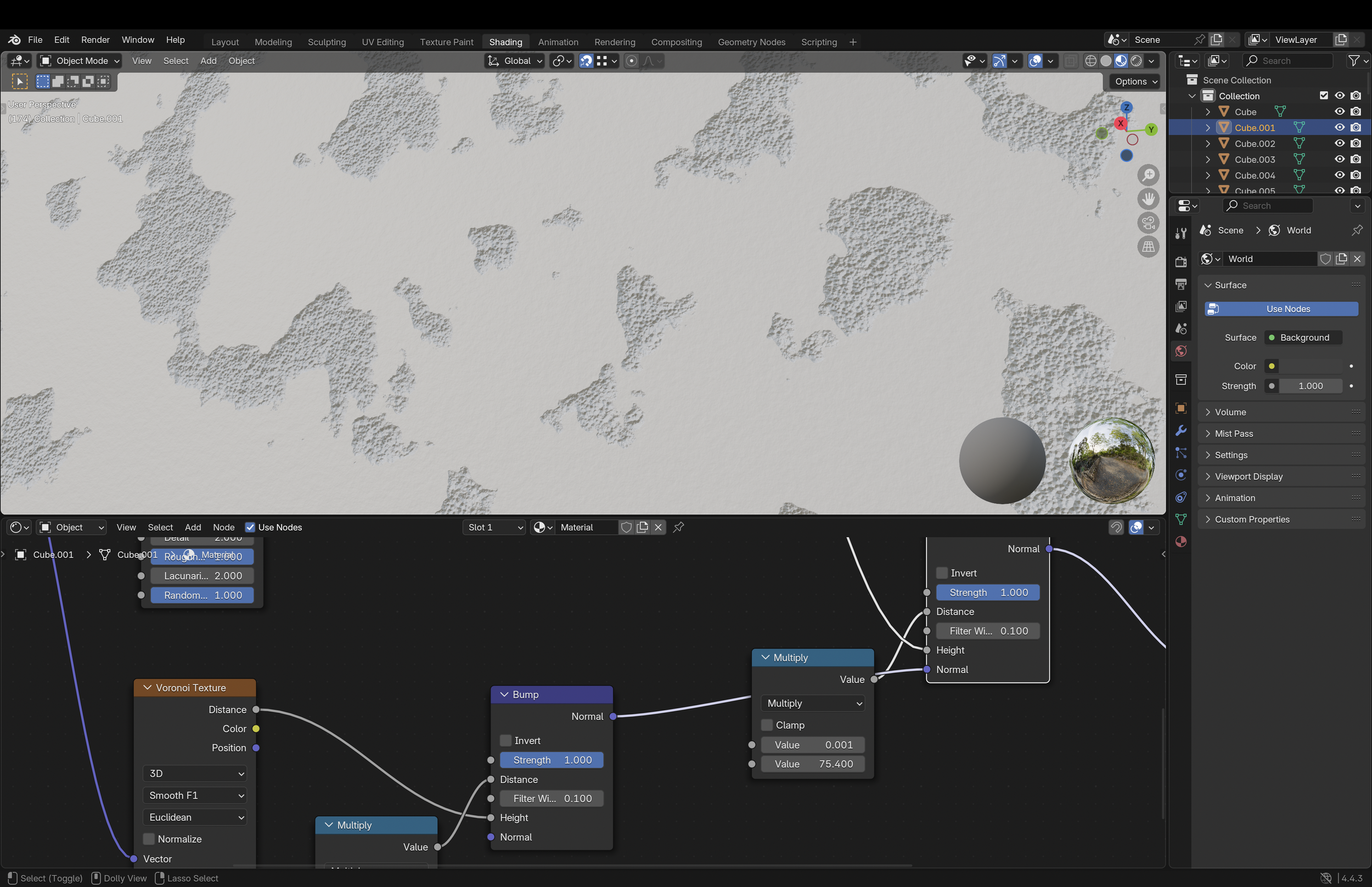Toggle camera view icon in viewport

tap(1148, 223)
